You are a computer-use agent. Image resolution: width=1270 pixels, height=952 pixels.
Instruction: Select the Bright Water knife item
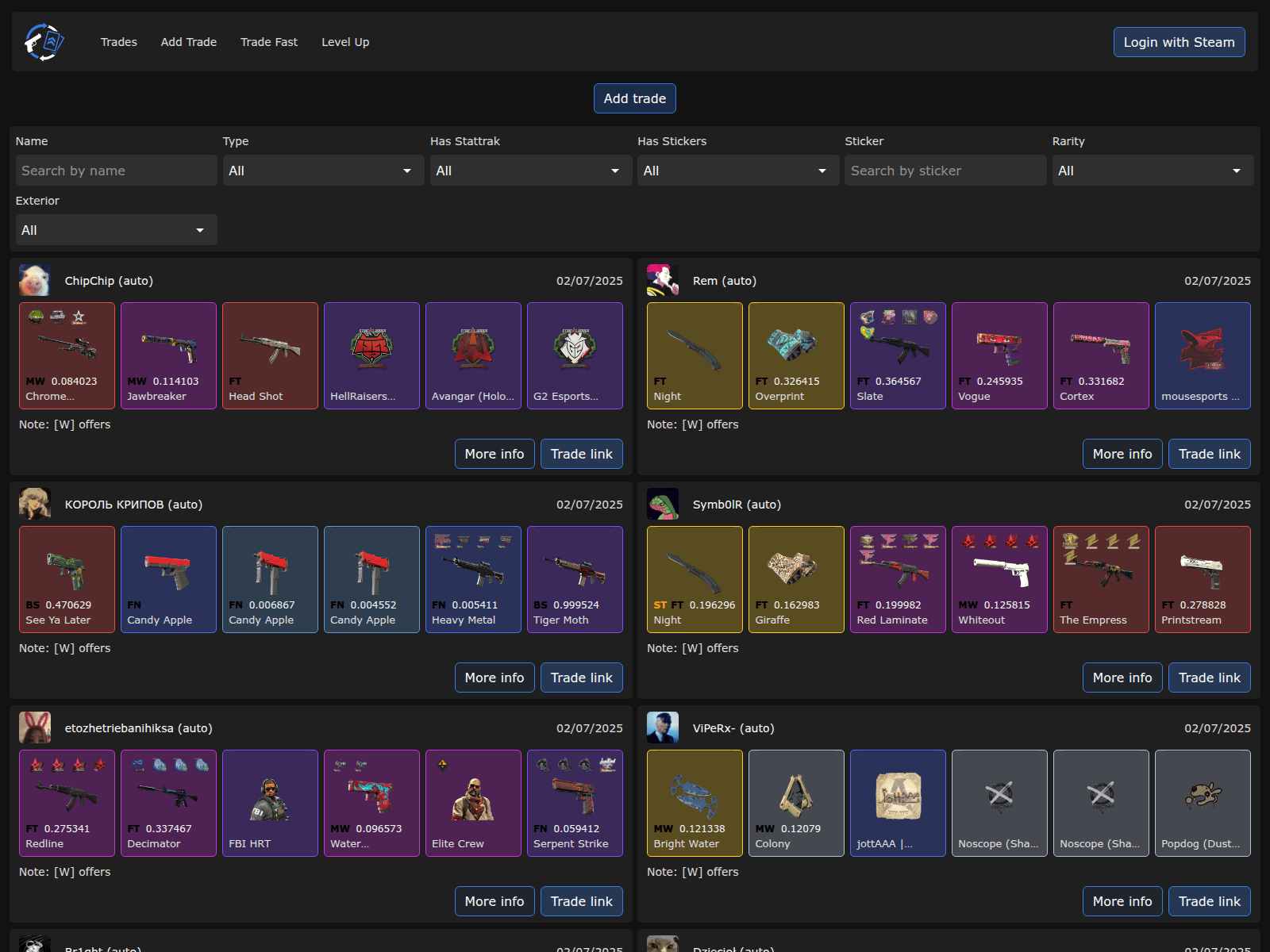pos(695,803)
